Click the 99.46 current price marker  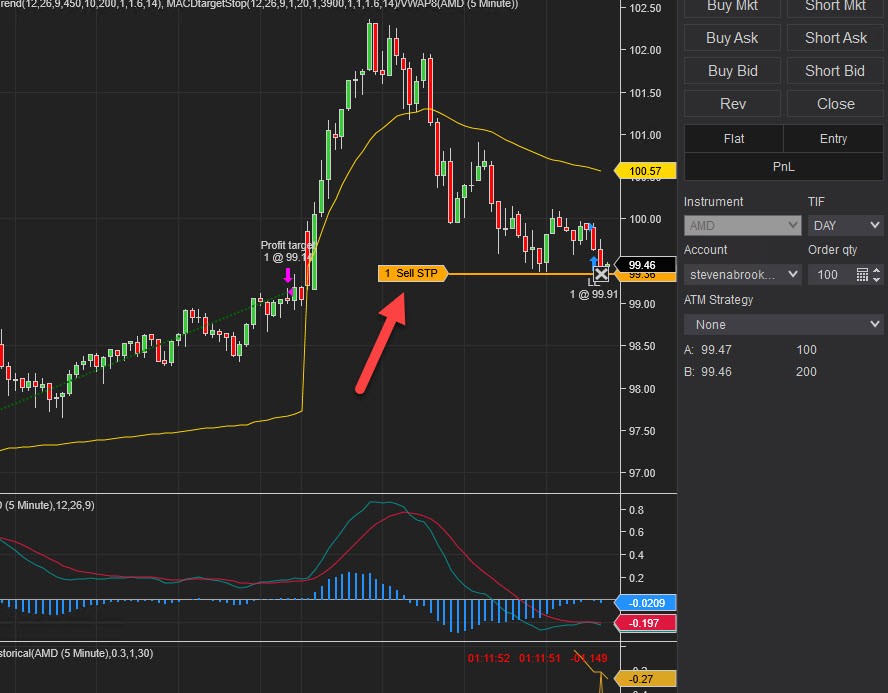tap(645, 265)
